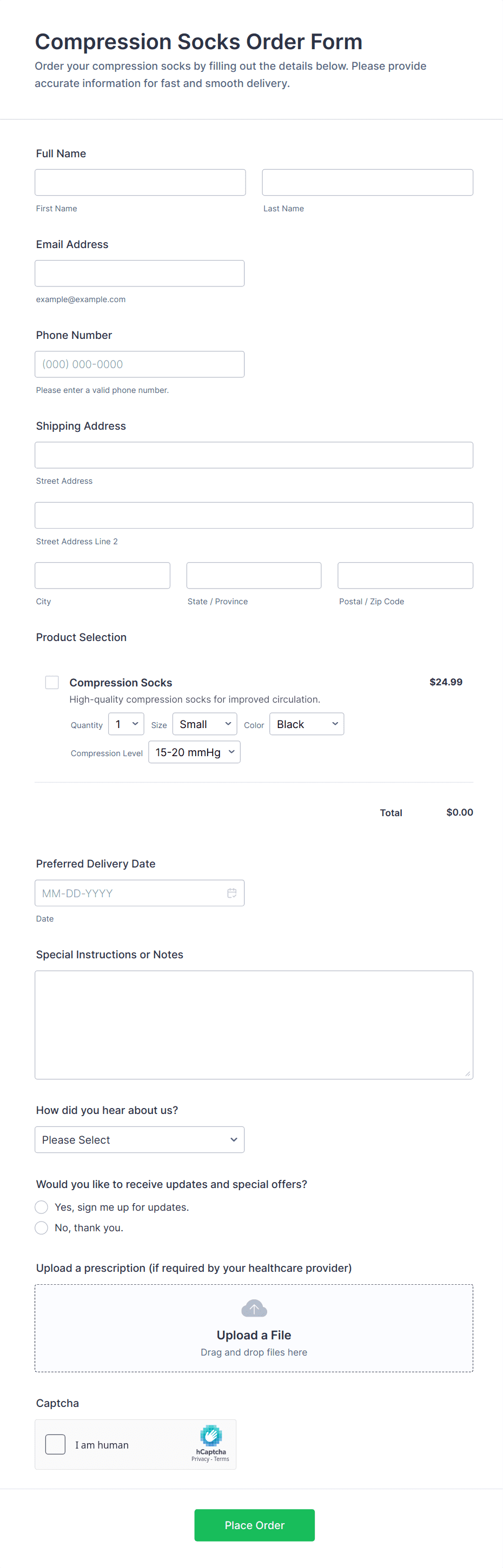Check the Compression Socks product checkbox
Image resolution: width=503 pixels, height=1568 pixels.
click(52, 682)
